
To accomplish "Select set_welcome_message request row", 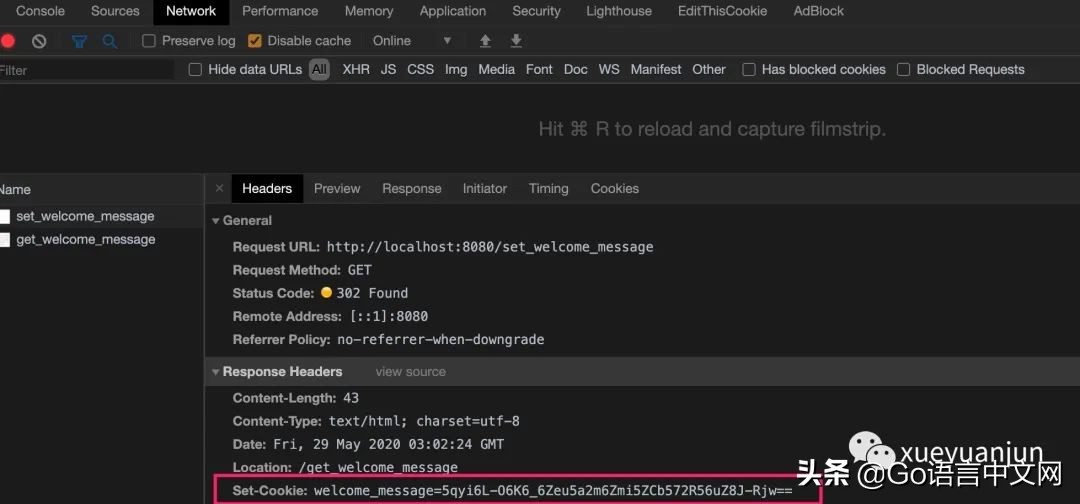I will (x=102, y=216).
